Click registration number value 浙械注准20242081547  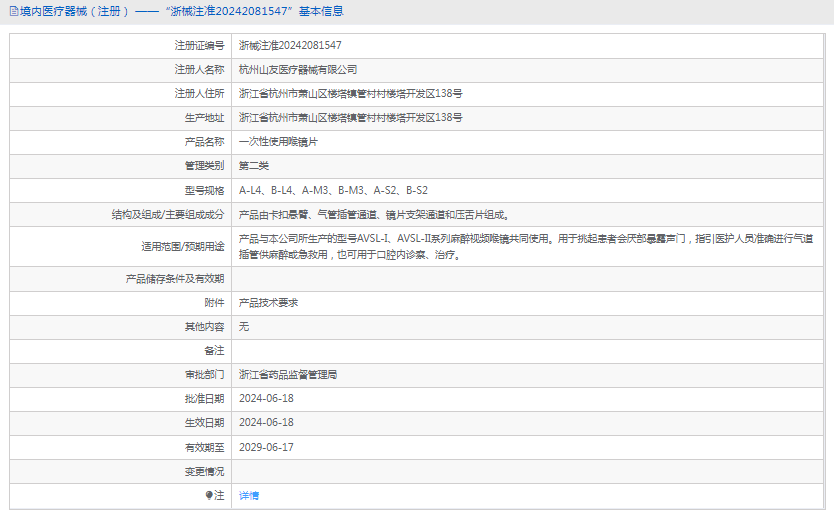[x=290, y=46]
